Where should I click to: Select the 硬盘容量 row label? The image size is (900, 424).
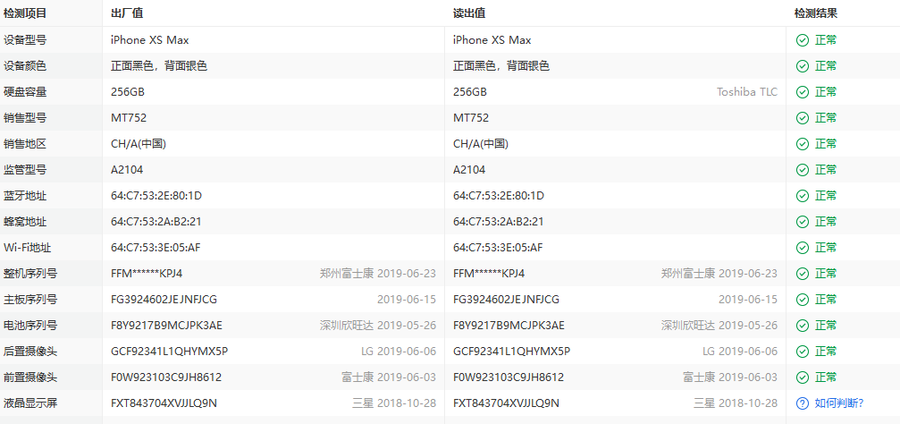25,92
